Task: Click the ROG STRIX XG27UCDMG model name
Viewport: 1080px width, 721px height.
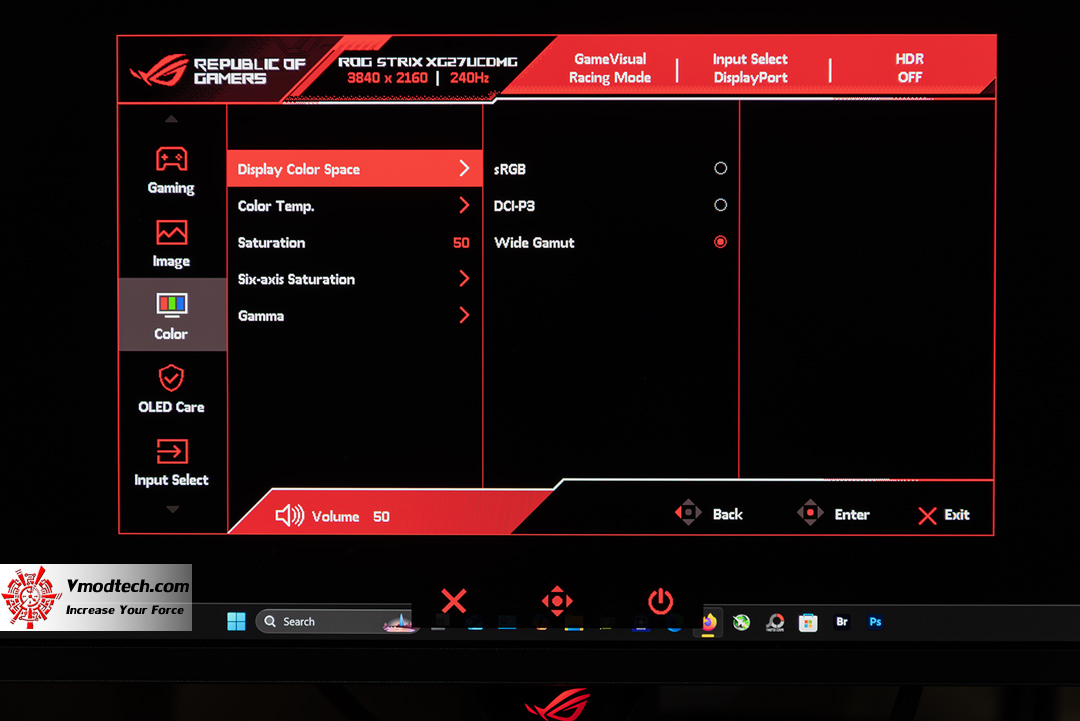Action: pos(428,61)
